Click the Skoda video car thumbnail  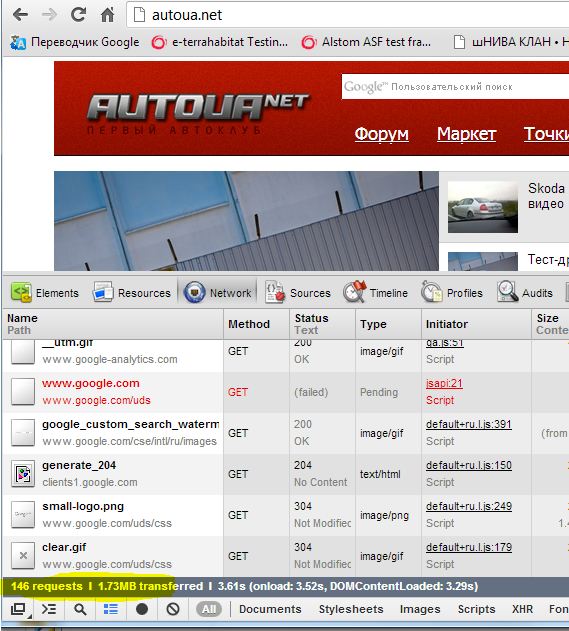click(x=483, y=207)
